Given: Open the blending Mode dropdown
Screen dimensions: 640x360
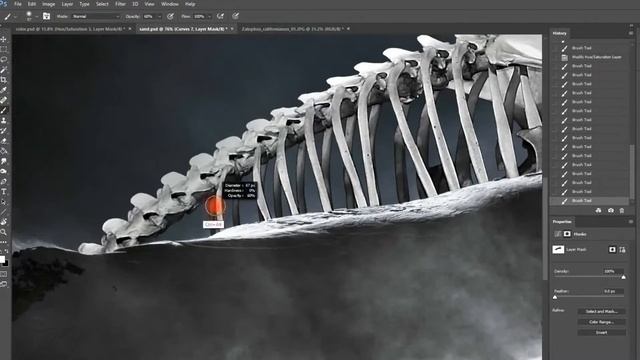Looking at the screenshot, I should [96, 16].
